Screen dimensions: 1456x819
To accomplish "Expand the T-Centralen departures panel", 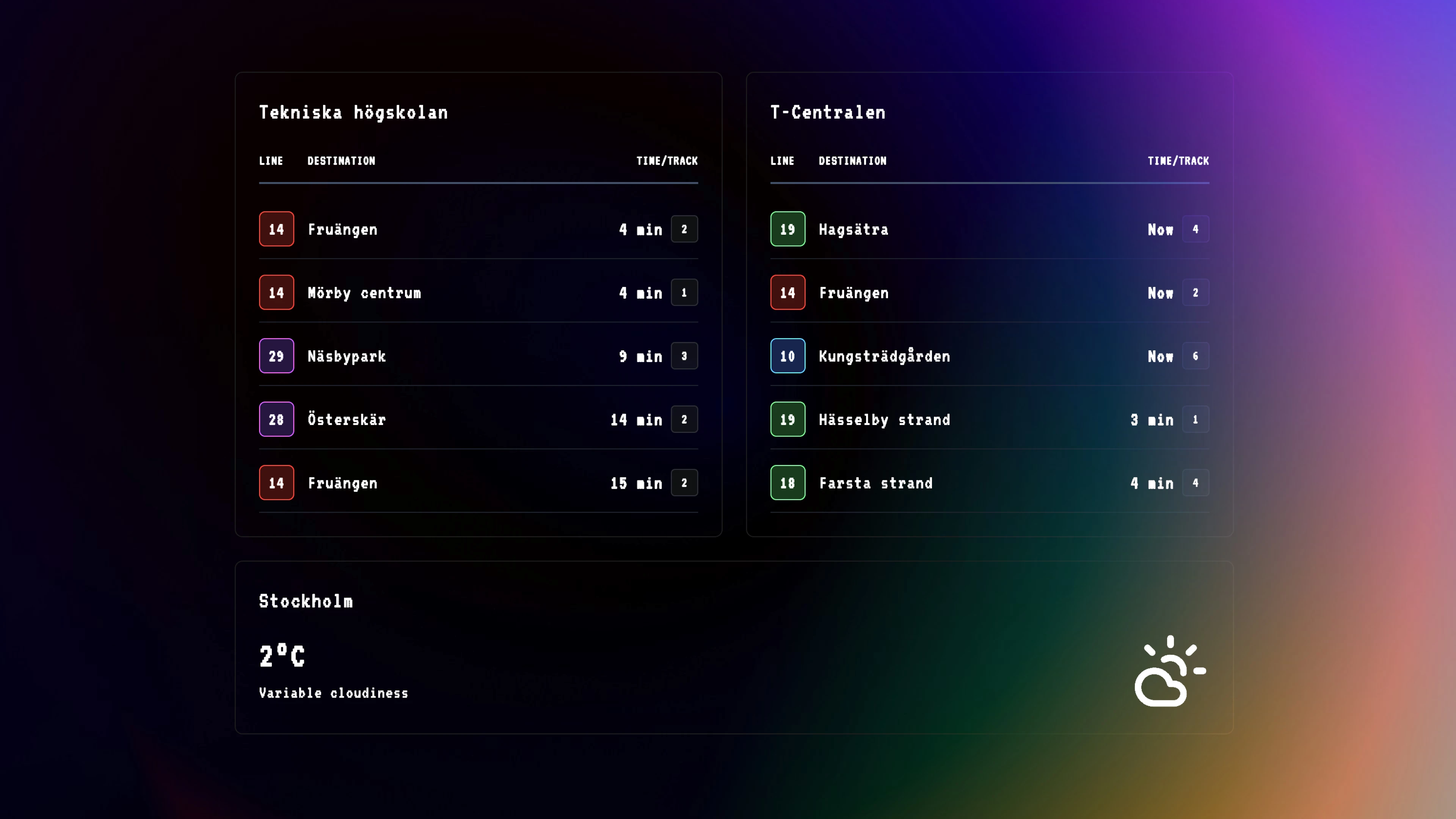I will pyautogui.click(x=990, y=303).
